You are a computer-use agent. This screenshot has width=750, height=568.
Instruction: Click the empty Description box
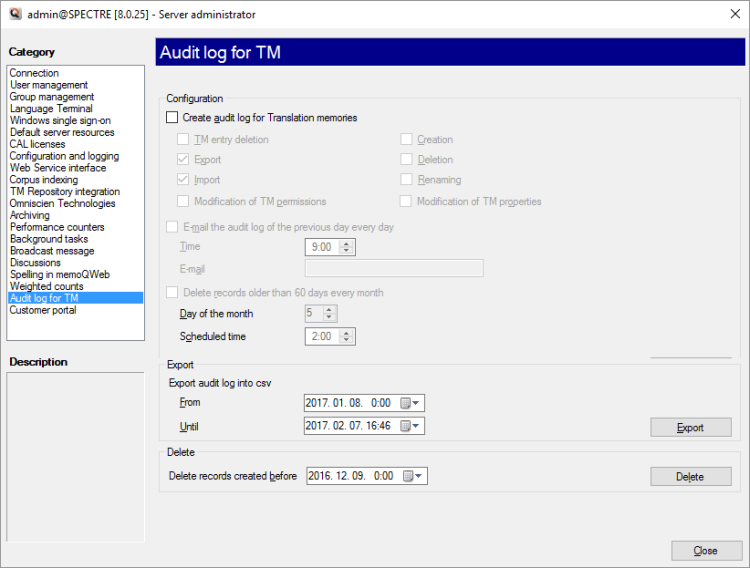coord(76,457)
